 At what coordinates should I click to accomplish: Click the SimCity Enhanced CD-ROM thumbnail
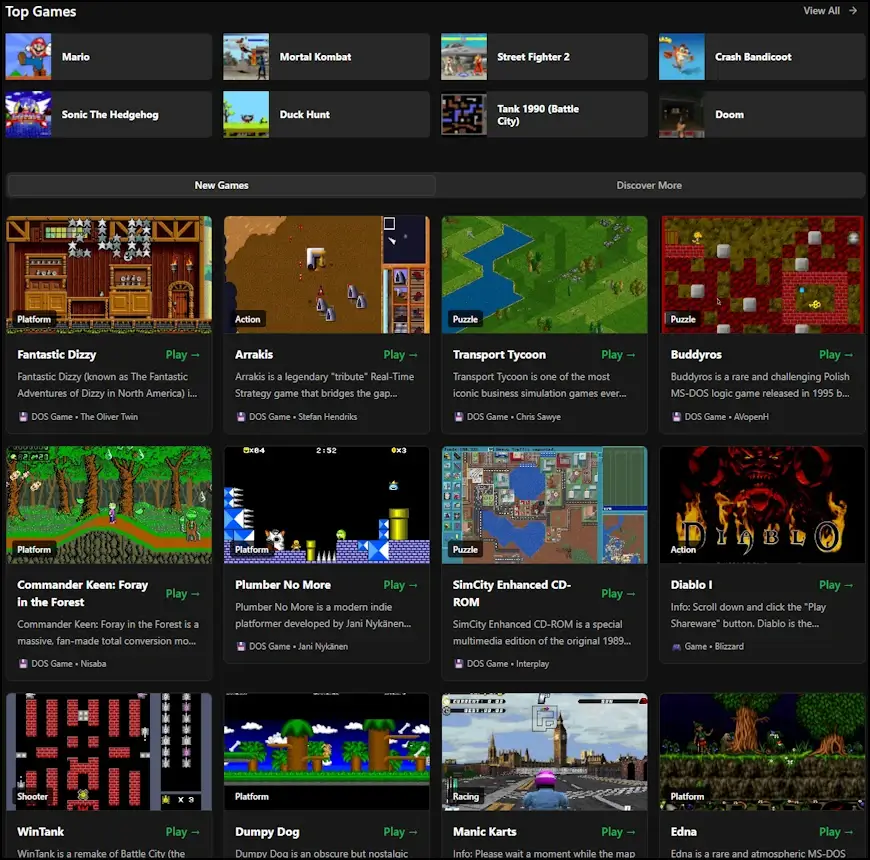[x=544, y=504]
